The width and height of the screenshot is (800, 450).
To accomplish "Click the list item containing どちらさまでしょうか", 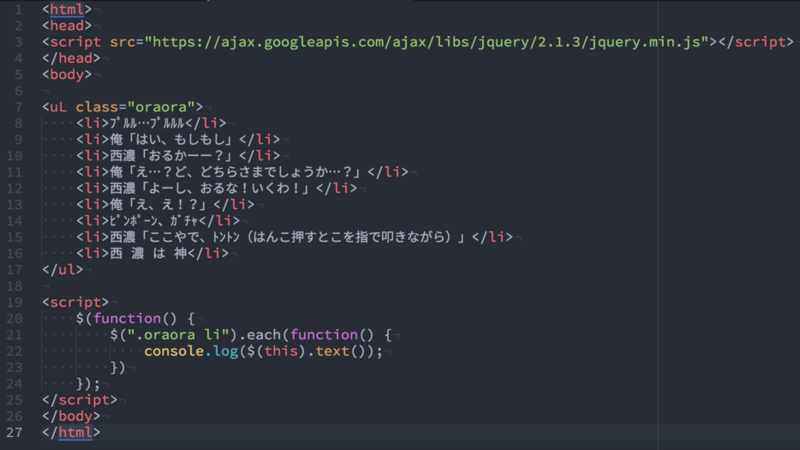I will tap(242, 172).
